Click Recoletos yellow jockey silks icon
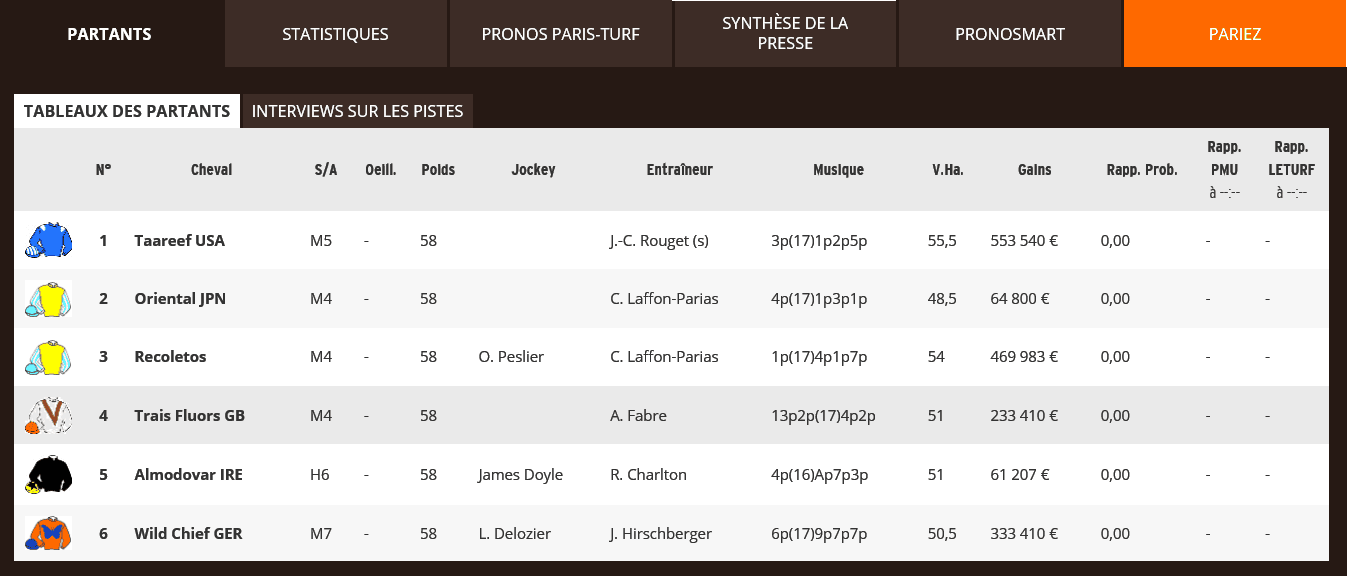Viewport: 1347px width, 576px height. tap(48, 357)
